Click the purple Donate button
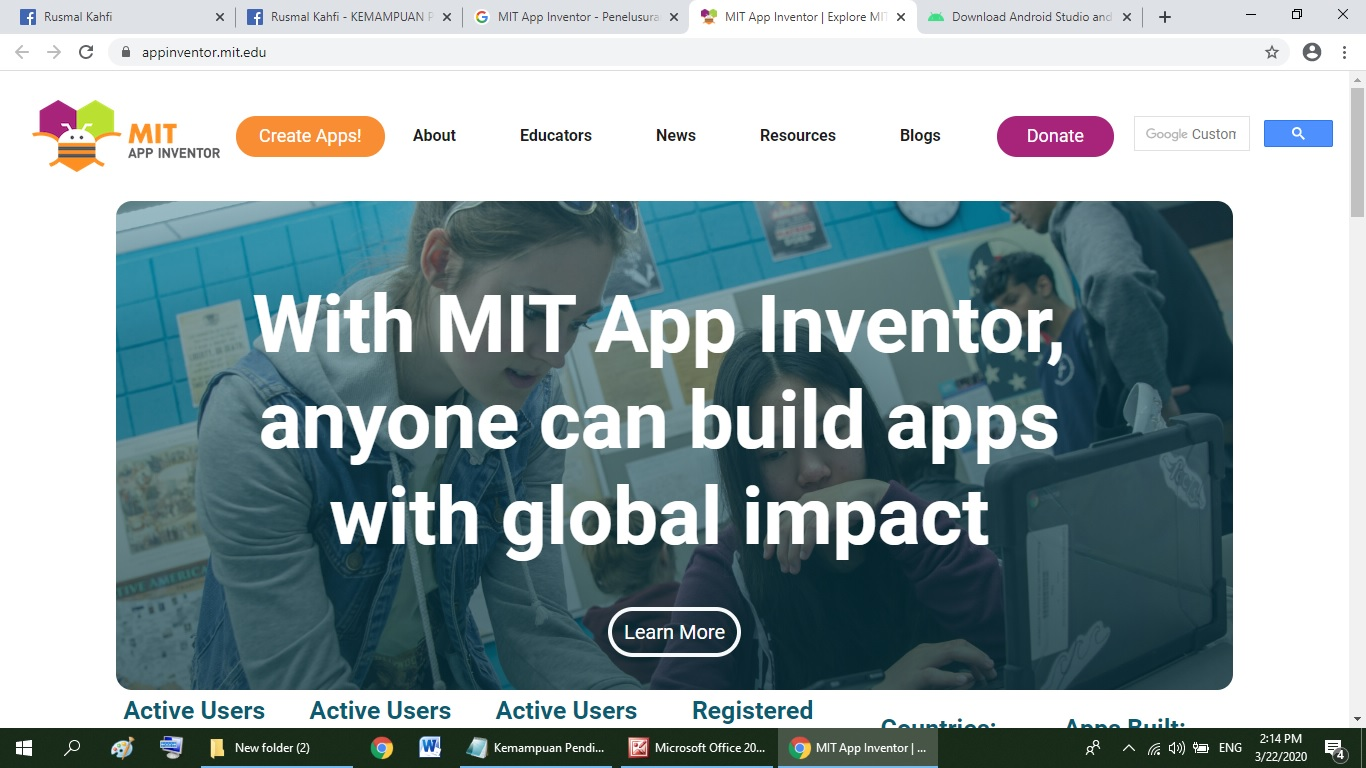This screenshot has height=768, width=1366. point(1055,136)
